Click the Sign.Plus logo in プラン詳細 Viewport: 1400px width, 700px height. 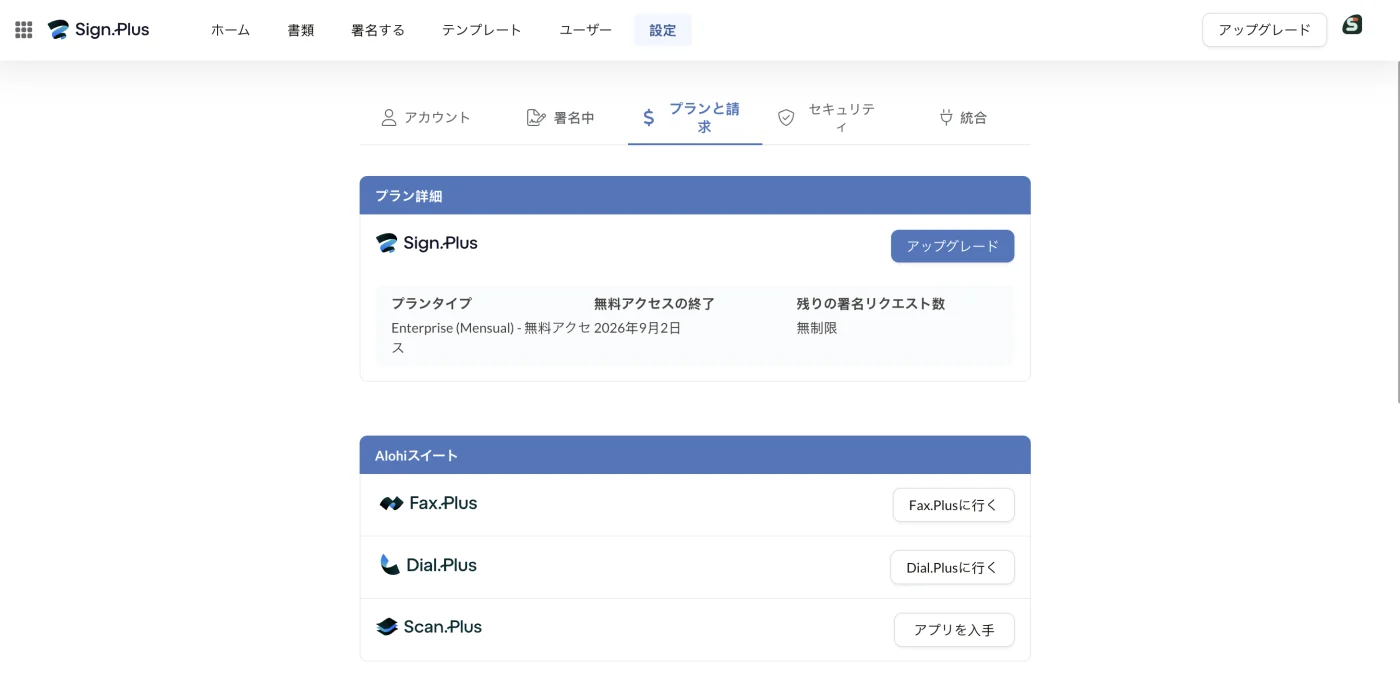[427, 243]
